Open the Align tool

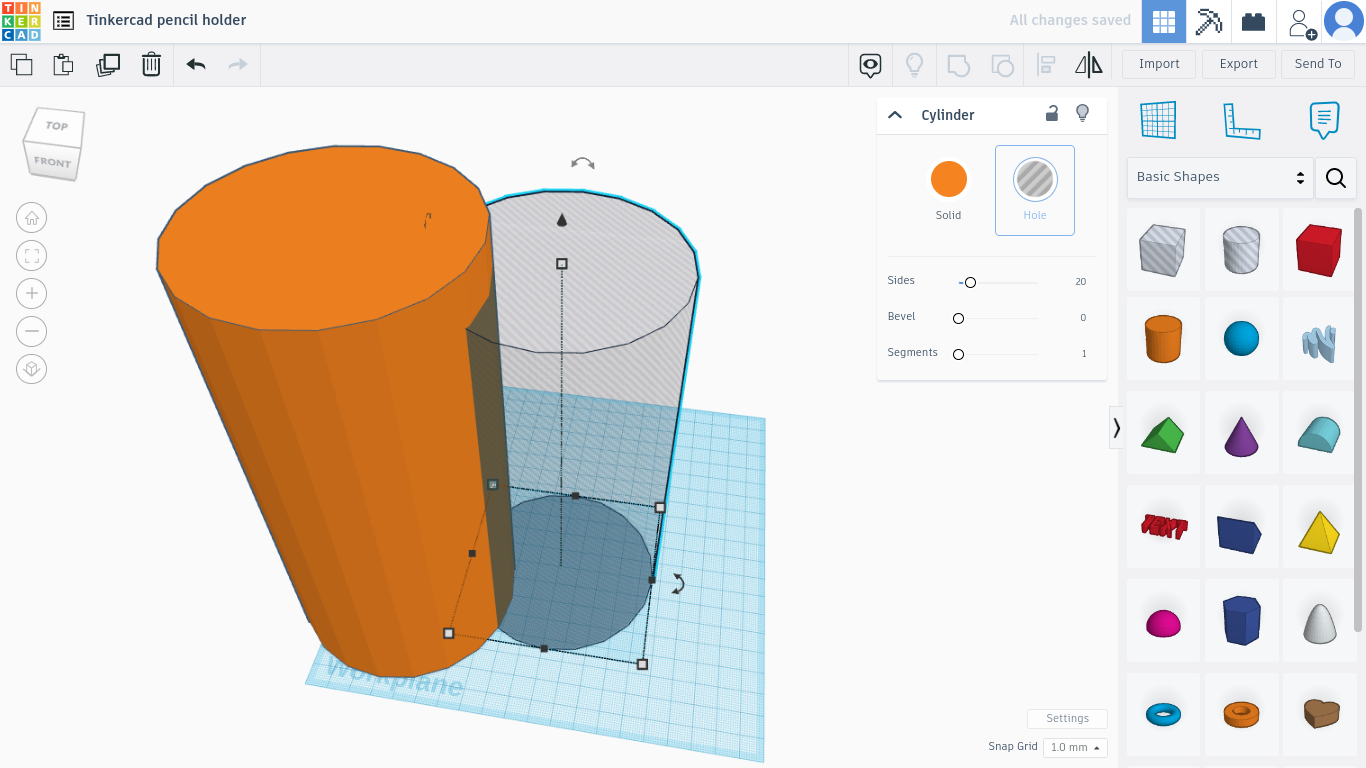1046,66
